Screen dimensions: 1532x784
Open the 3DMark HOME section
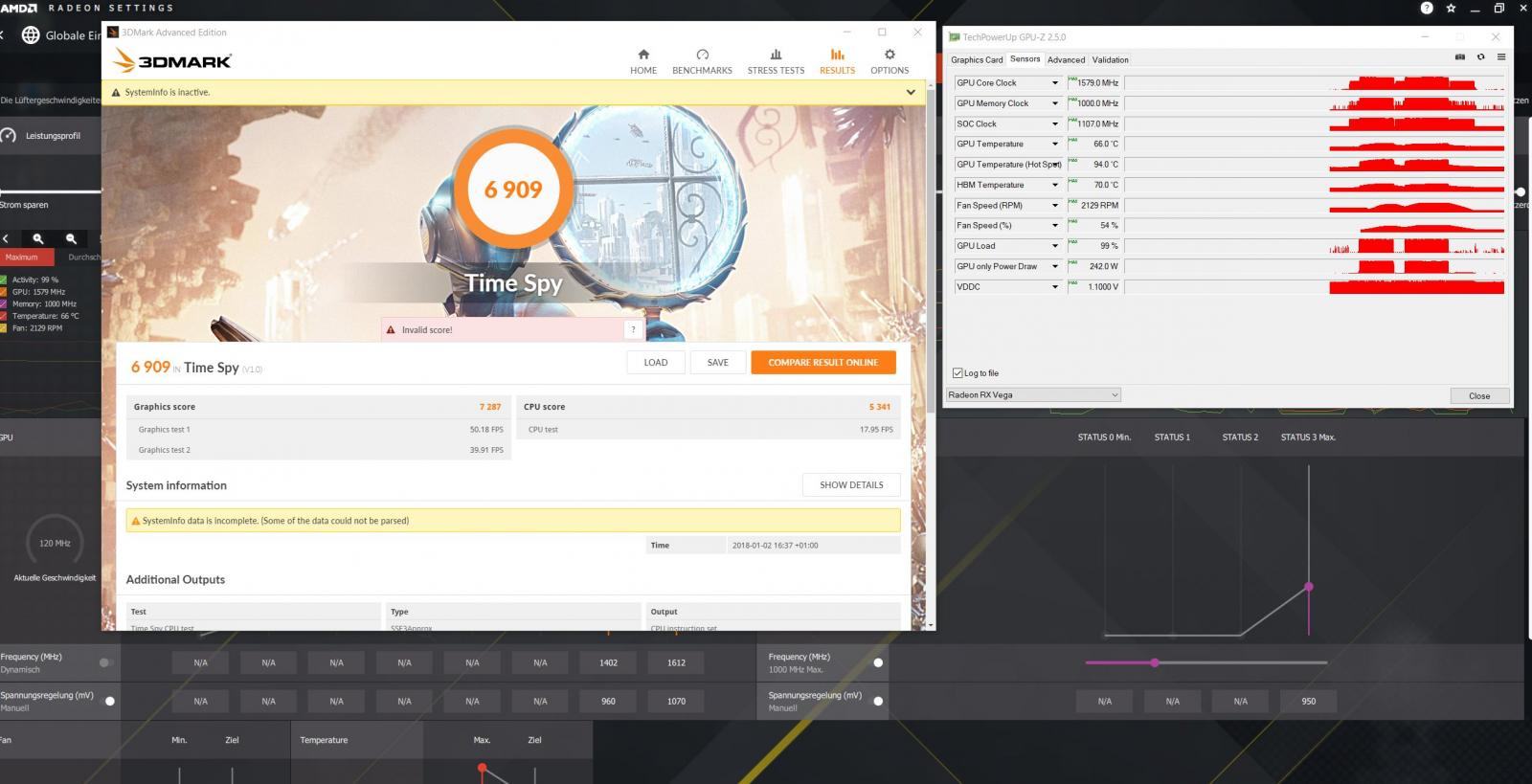pos(642,61)
